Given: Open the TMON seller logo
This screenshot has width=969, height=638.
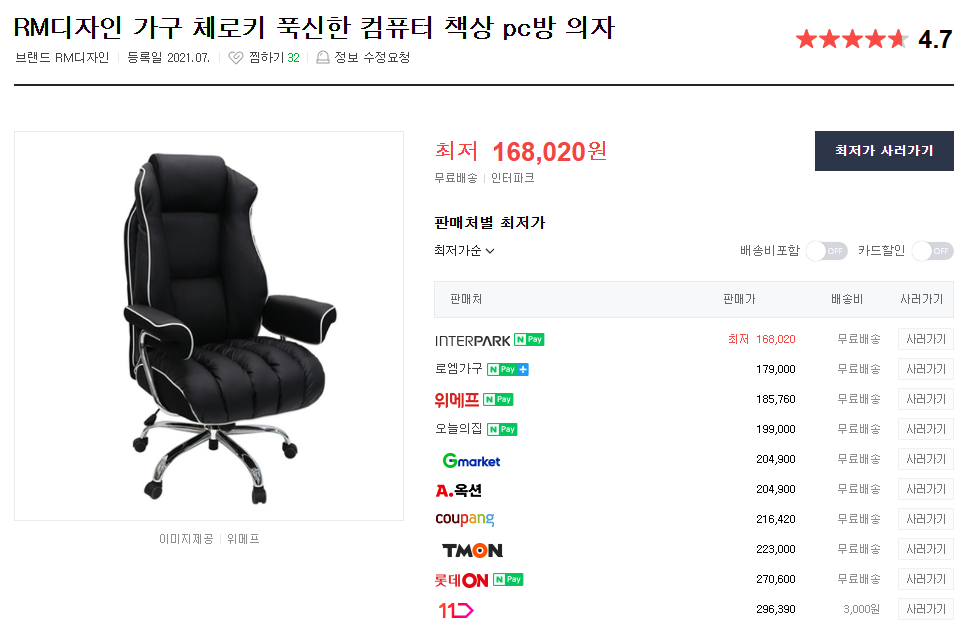Looking at the screenshot, I should (x=472, y=550).
